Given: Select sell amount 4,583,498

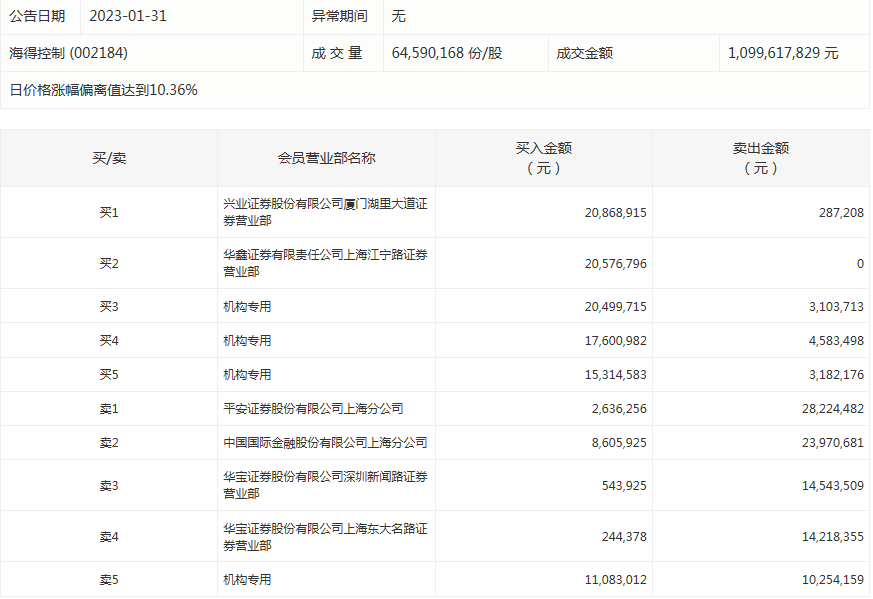Looking at the screenshot, I should pos(836,341).
